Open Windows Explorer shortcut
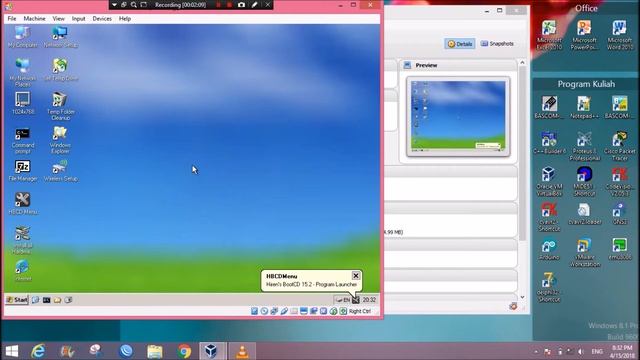 [60, 140]
